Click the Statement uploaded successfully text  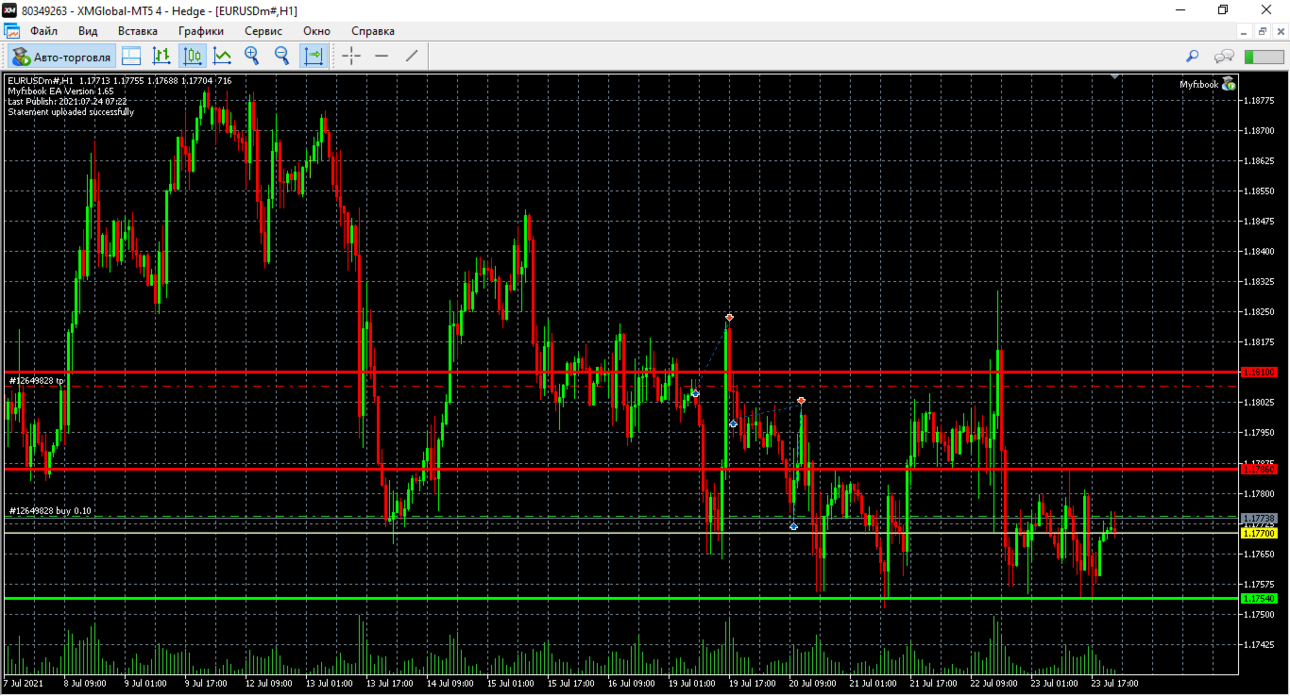[71, 112]
